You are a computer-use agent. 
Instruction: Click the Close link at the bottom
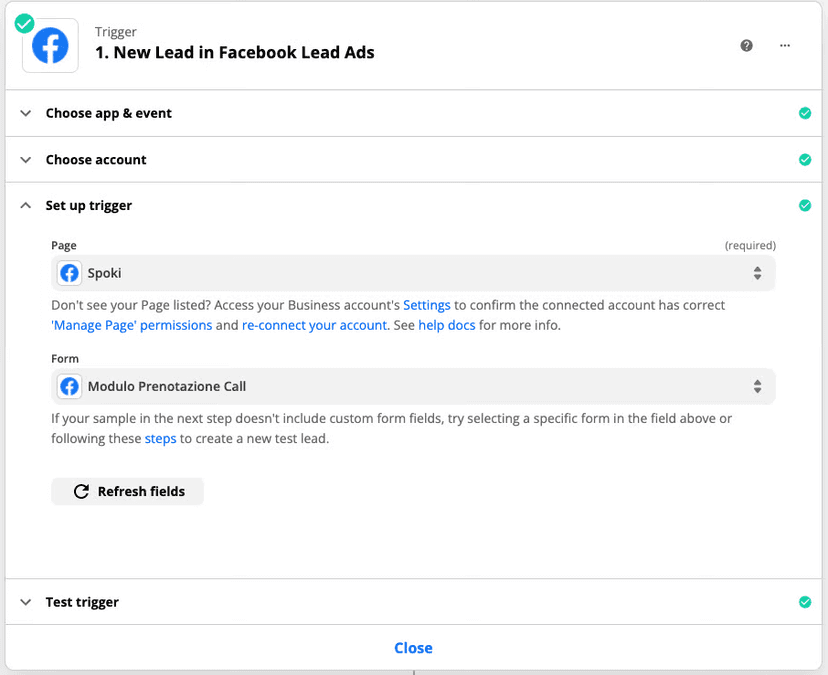(x=413, y=648)
